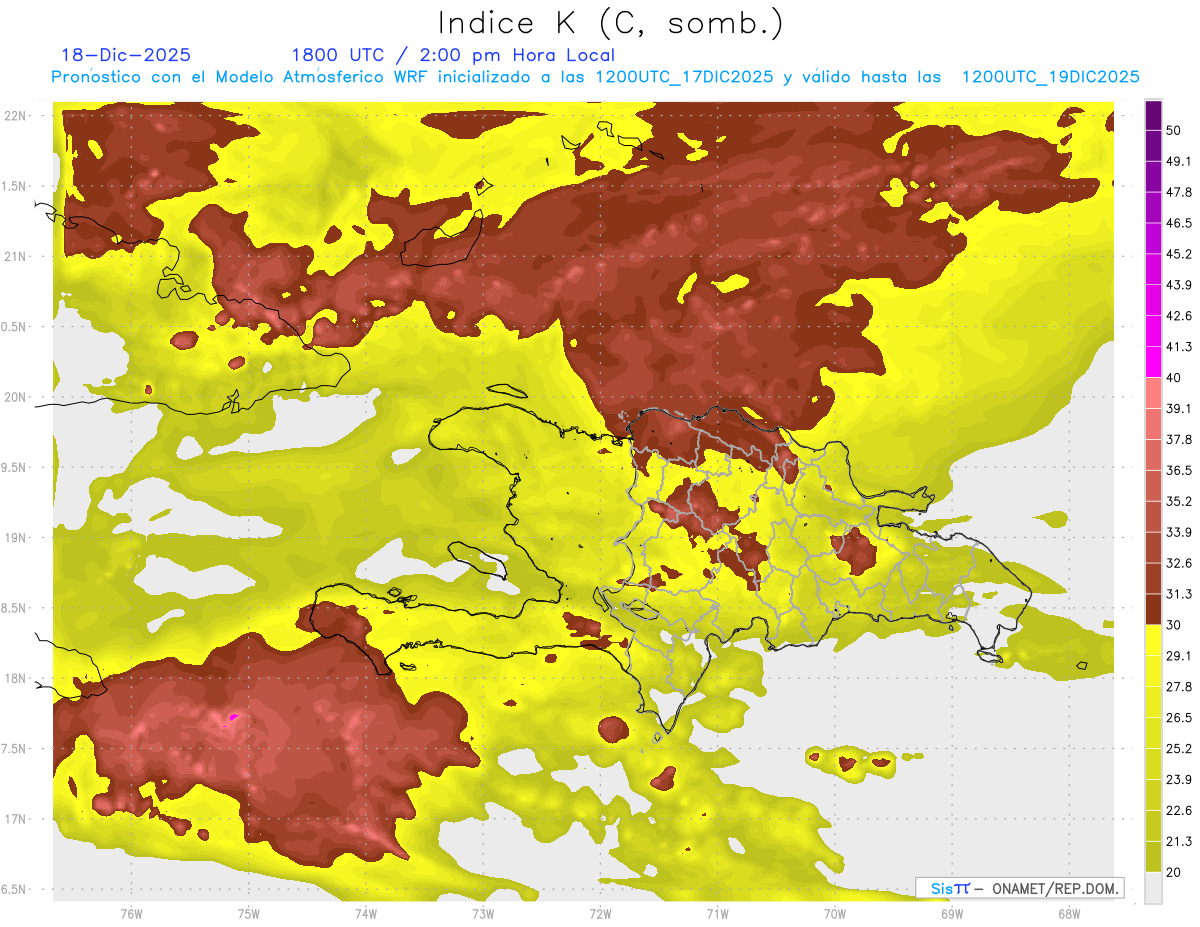Click the 'Indice K (C, somb.)' title
The width and height of the screenshot is (1200, 927).
610,22
